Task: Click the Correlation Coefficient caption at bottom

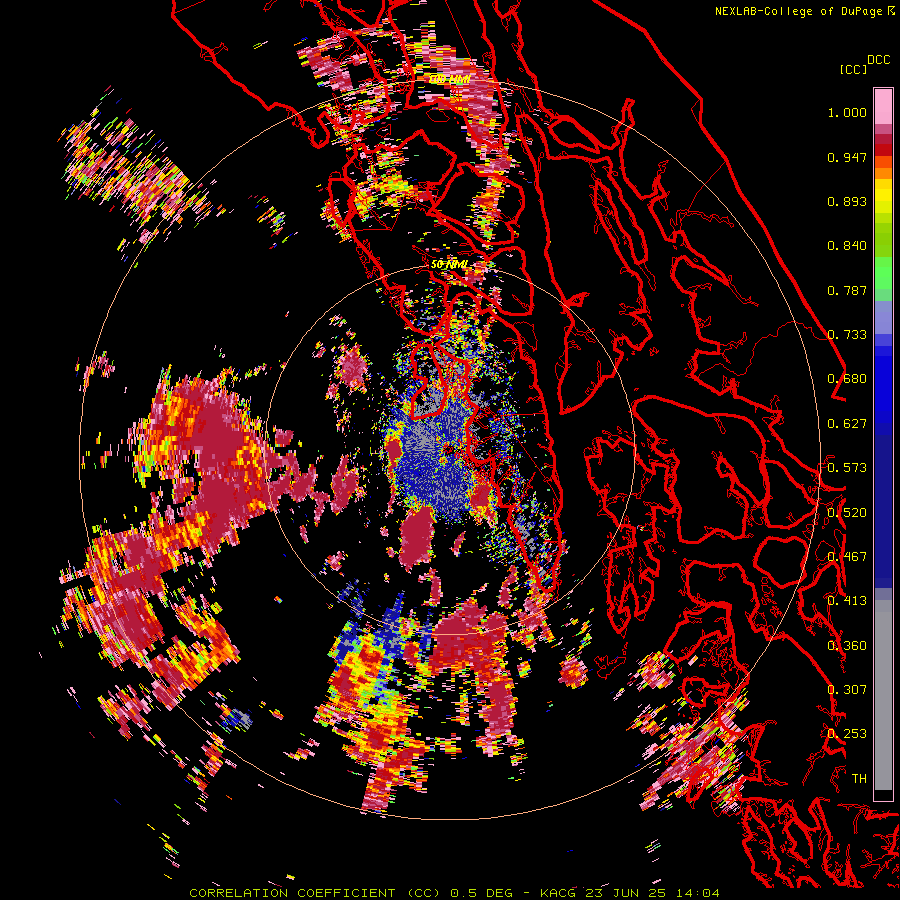Action: 454,893
